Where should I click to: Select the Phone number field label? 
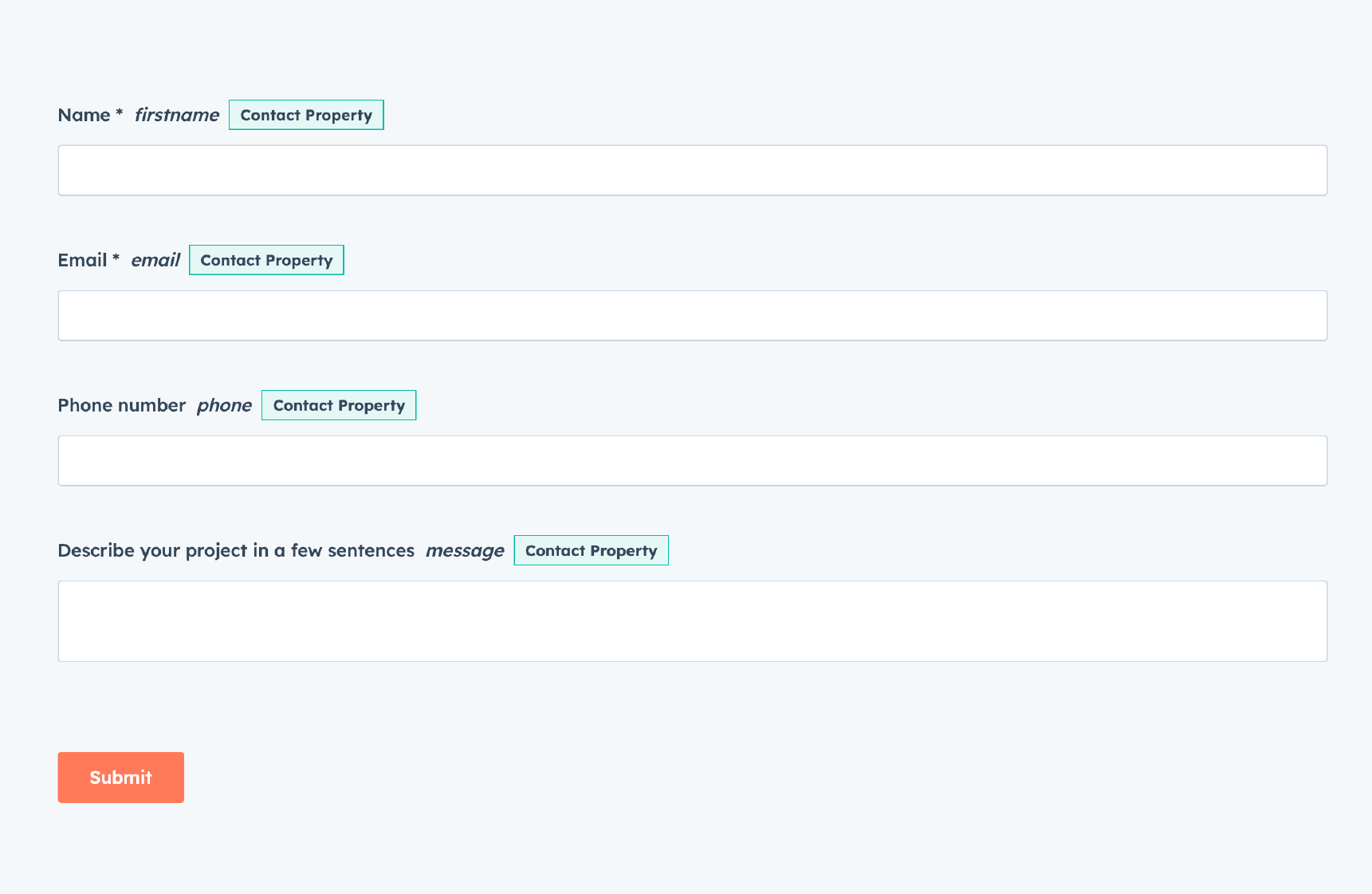point(120,405)
